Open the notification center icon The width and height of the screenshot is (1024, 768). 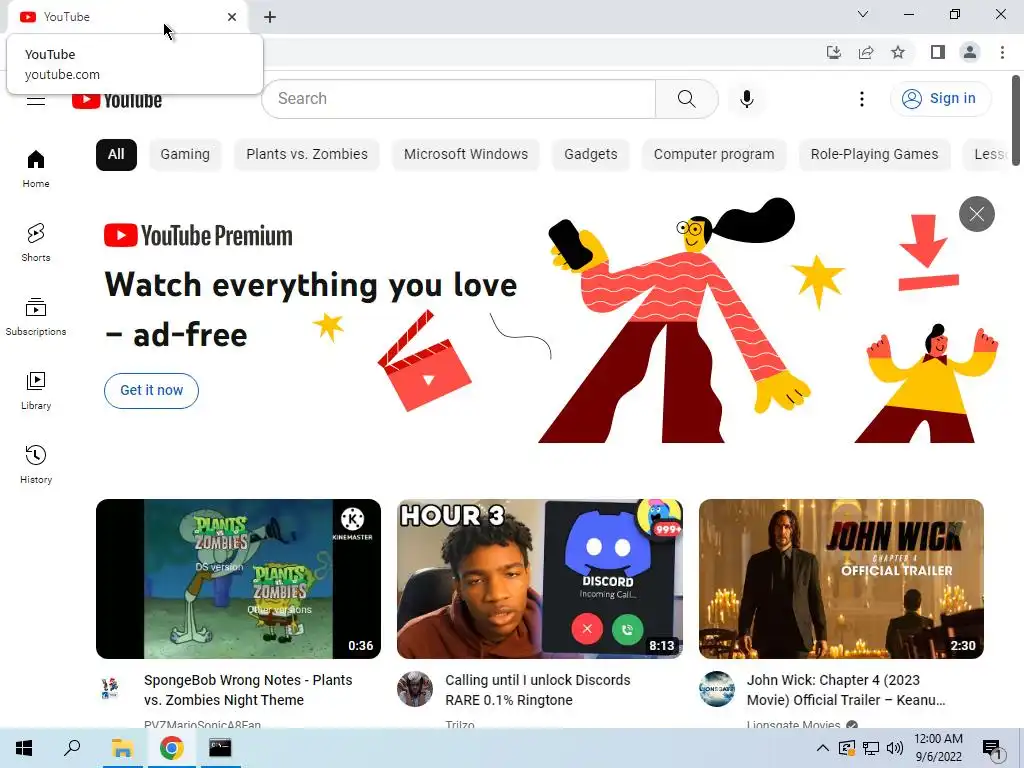pyautogui.click(x=993, y=750)
